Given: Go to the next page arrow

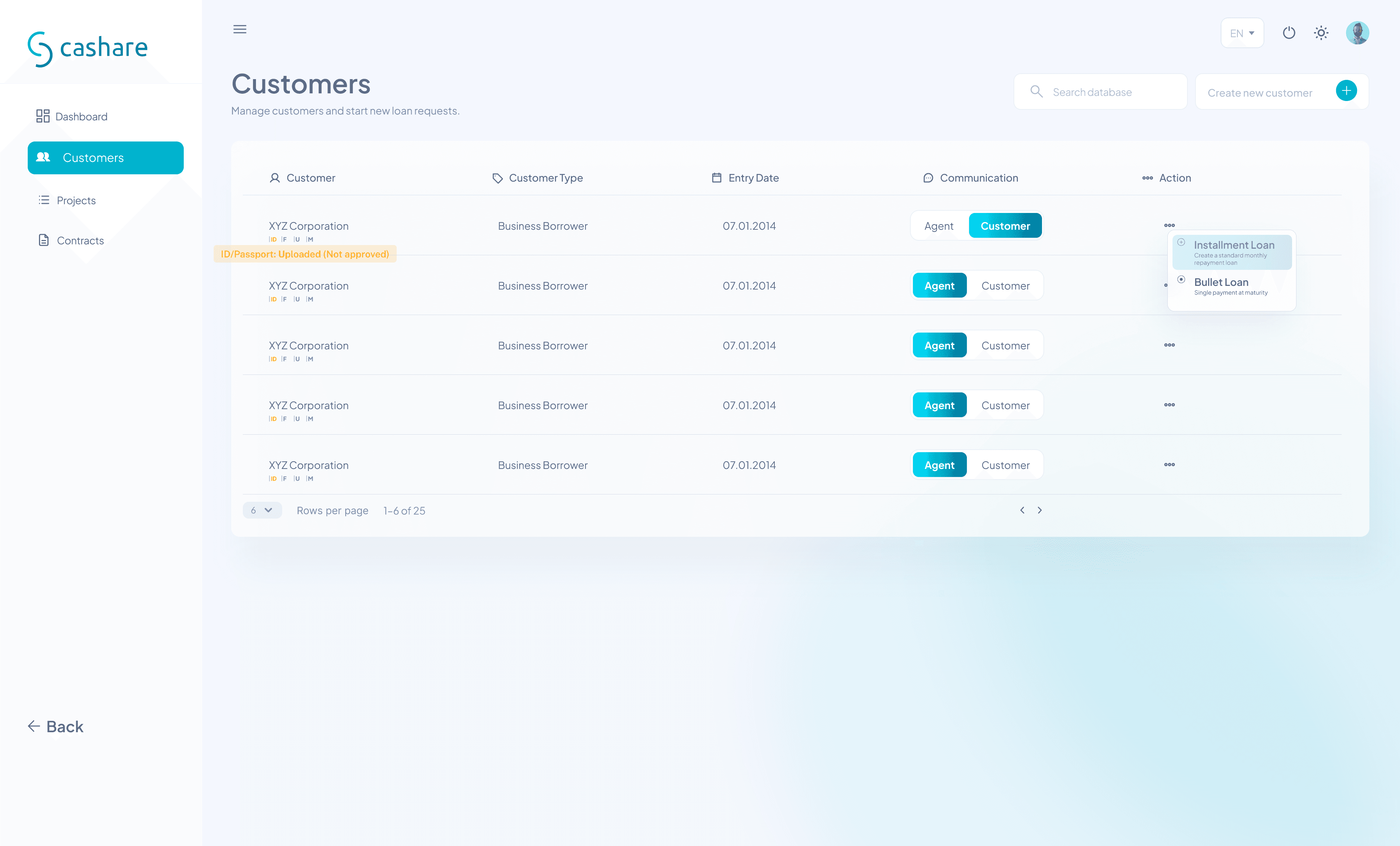Looking at the screenshot, I should click(x=1040, y=510).
